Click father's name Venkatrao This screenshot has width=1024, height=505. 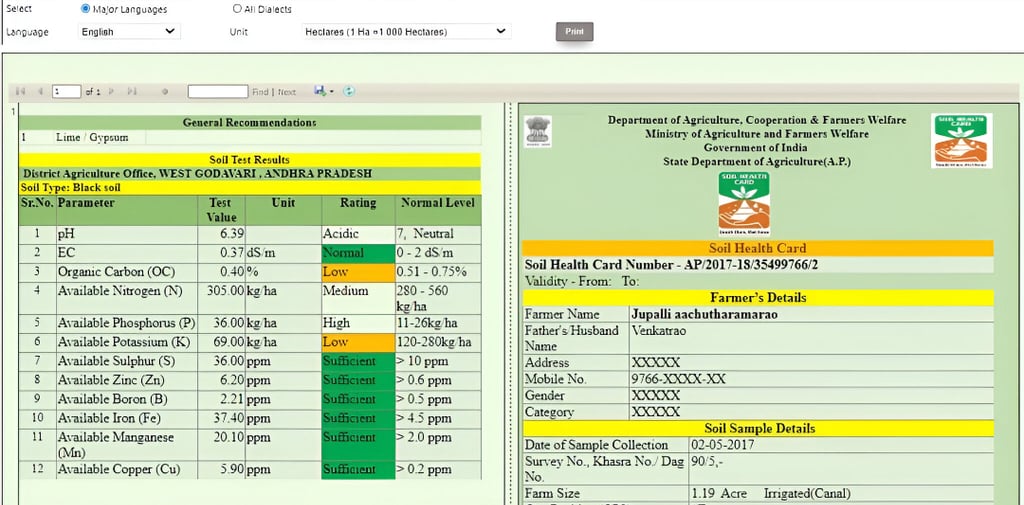[659, 331]
